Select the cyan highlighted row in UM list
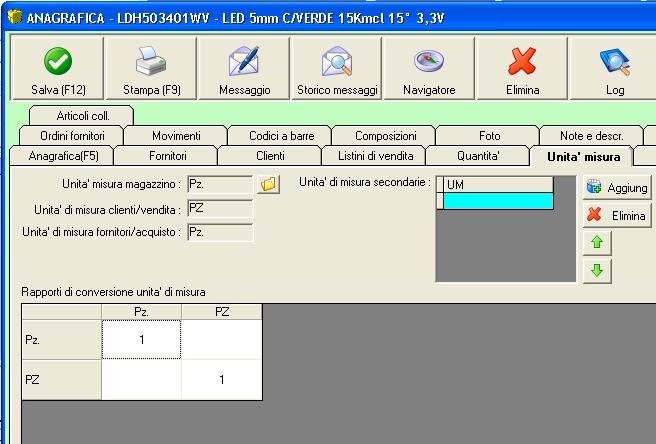Viewport: 656px width, 444px height. point(498,201)
